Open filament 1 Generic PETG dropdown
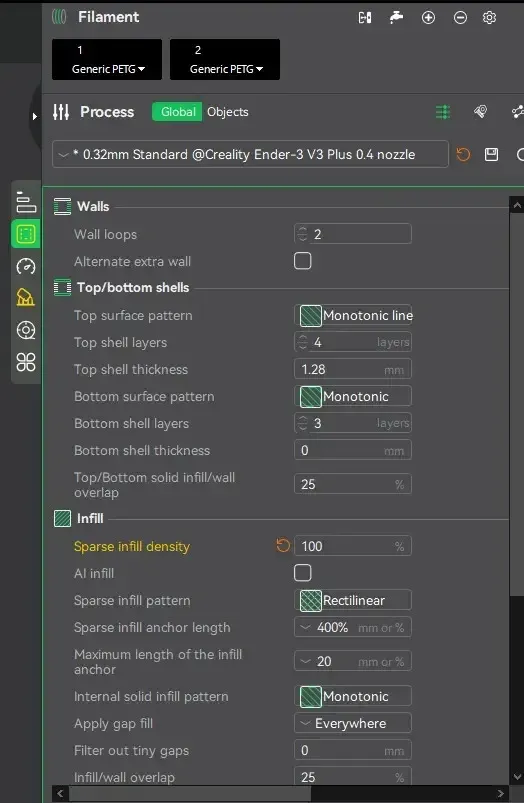The width and height of the screenshot is (524, 803). pyautogui.click(x=107, y=59)
